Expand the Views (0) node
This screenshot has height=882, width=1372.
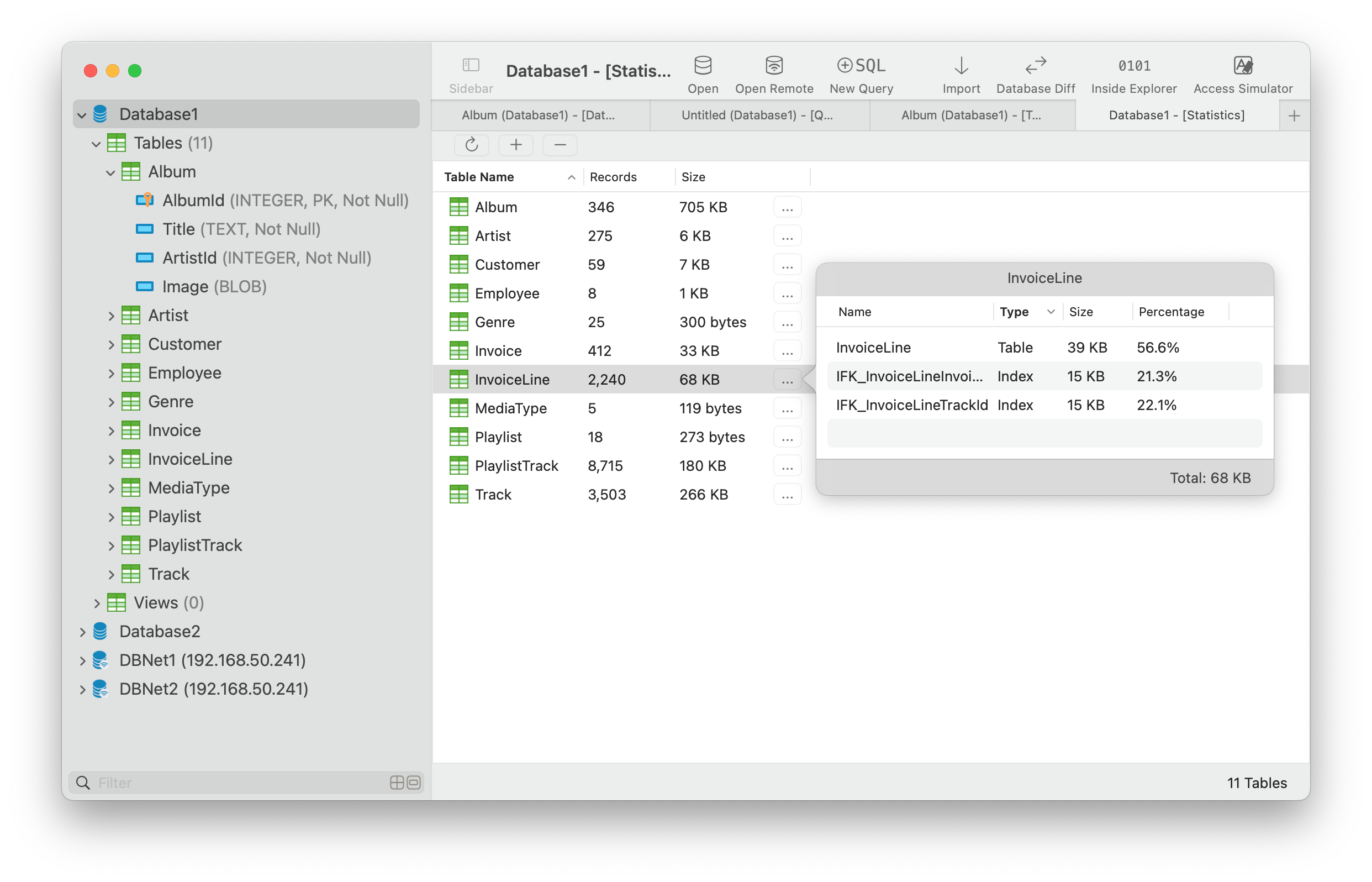coord(97,602)
